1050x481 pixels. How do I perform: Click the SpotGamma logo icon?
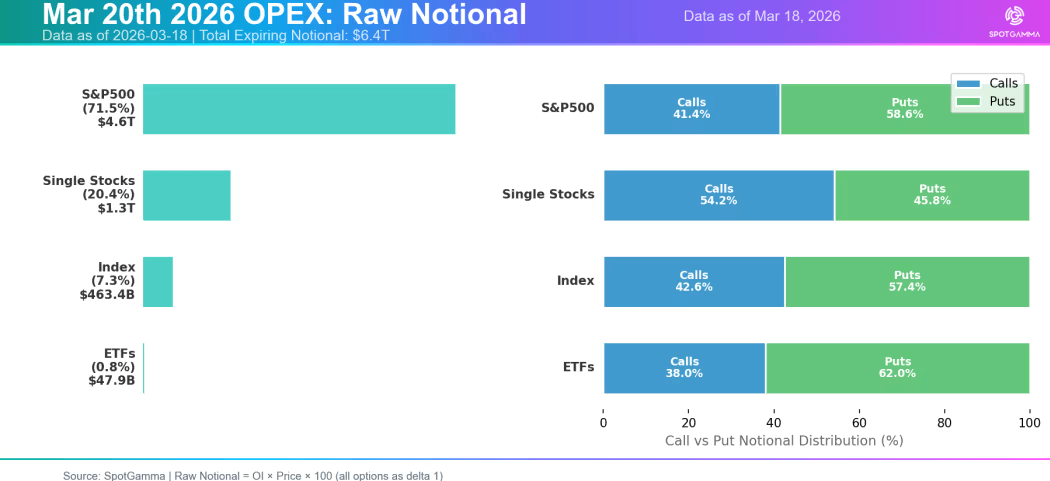tap(1014, 16)
